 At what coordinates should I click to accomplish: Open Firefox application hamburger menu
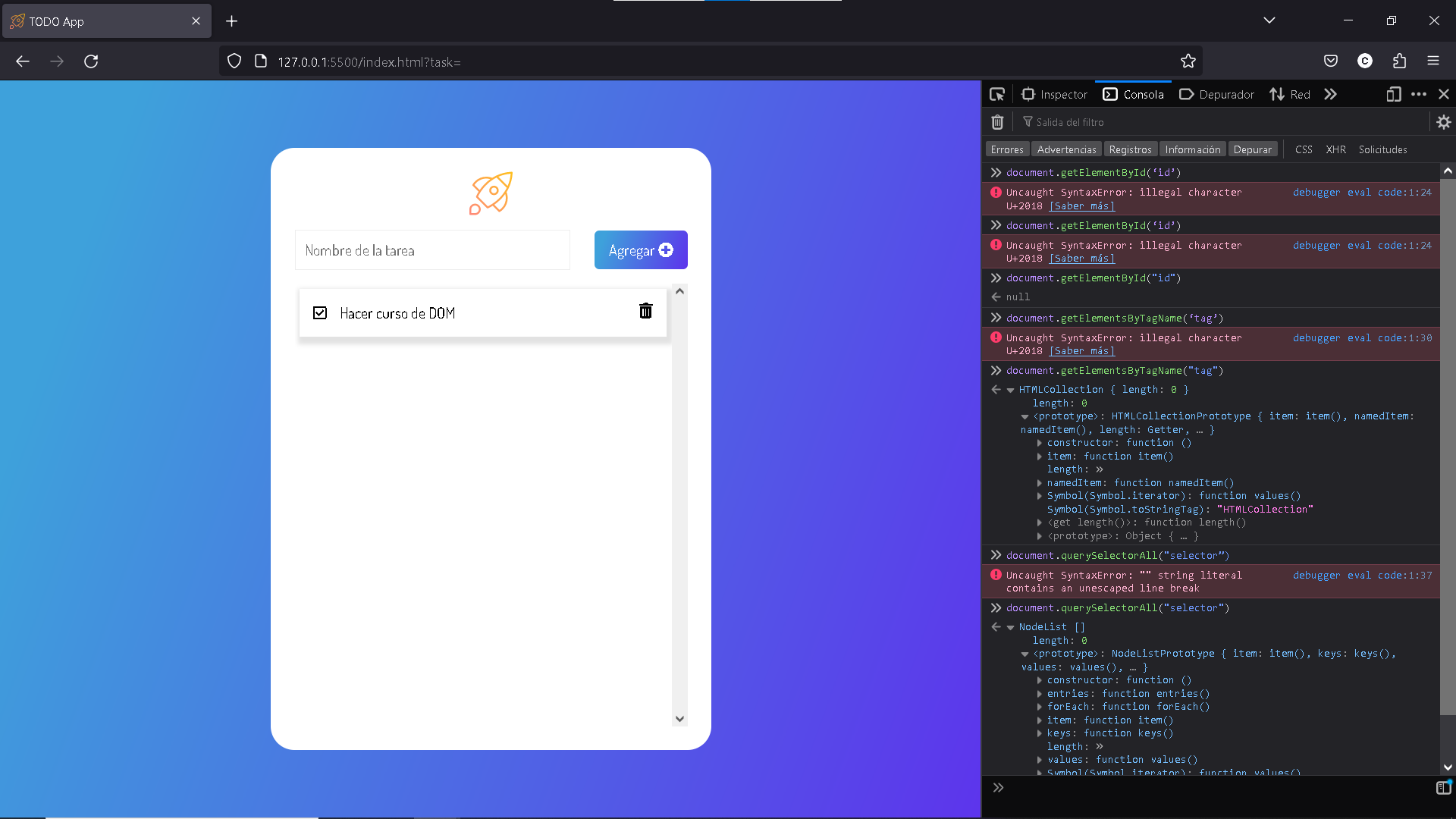[x=1433, y=61]
